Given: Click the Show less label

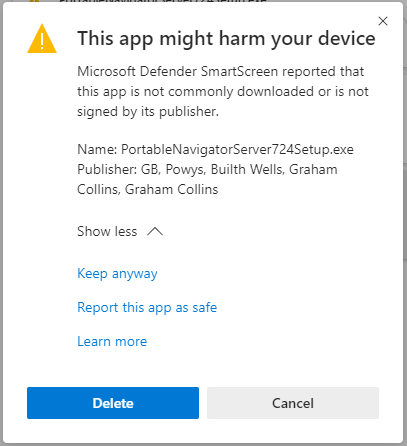Looking at the screenshot, I should coord(107,231).
